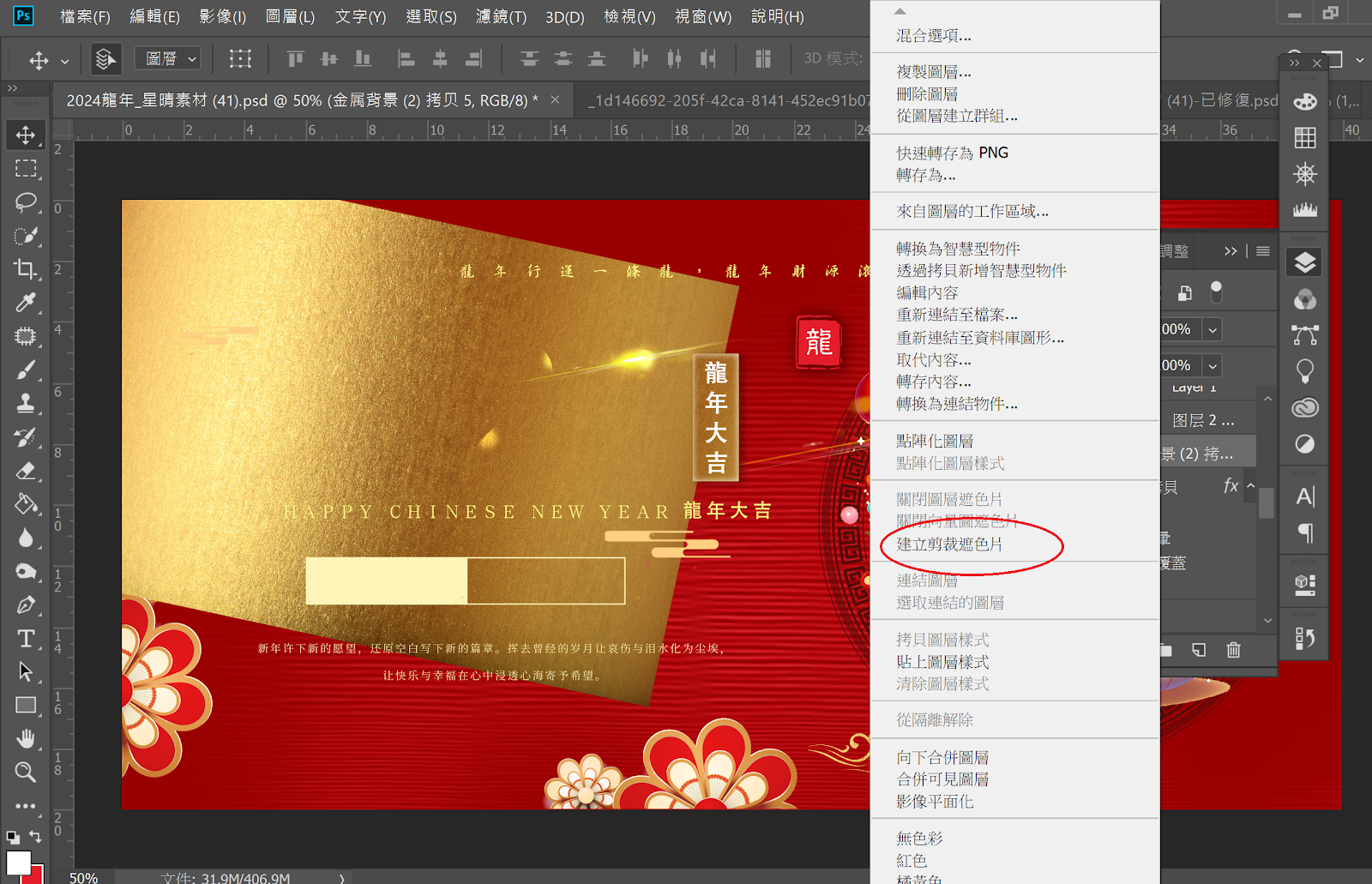Expand the collapsed icon panel dock
Image resolution: width=1372 pixels, height=884 pixels.
click(x=1295, y=63)
